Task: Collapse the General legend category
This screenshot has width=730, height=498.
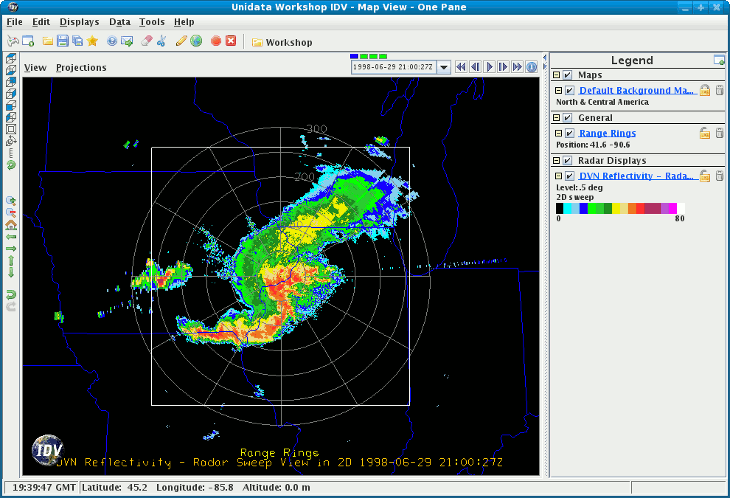Action: coord(557,118)
